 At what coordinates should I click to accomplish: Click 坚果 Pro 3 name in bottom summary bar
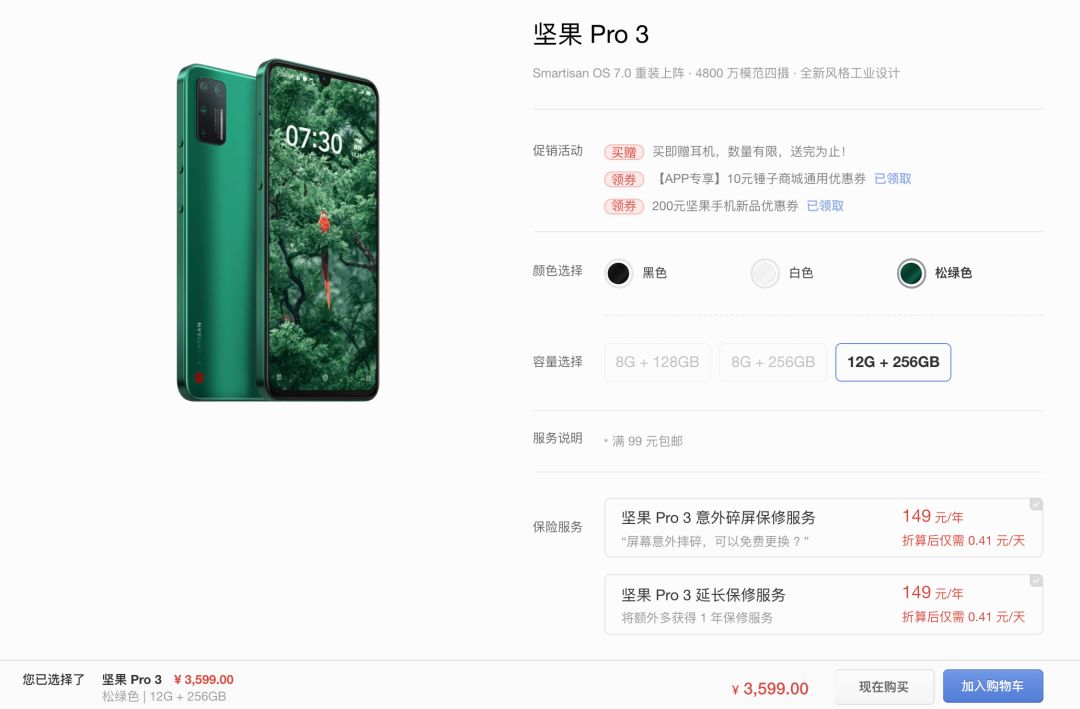tap(132, 679)
